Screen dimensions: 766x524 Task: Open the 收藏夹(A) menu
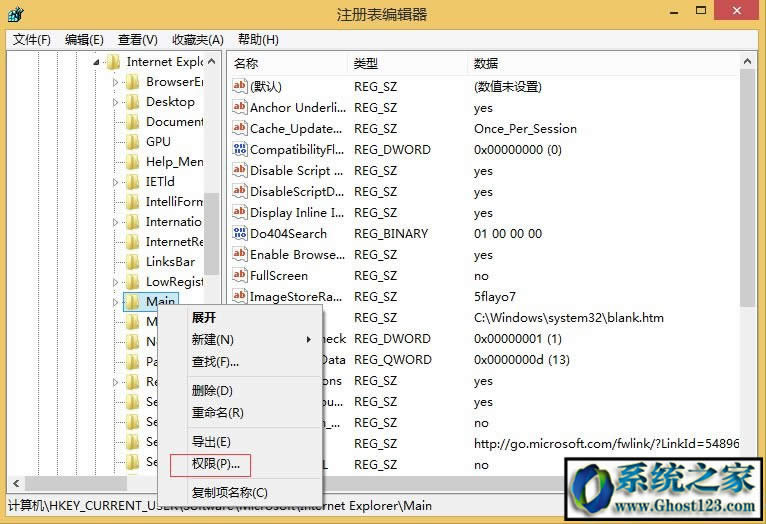pyautogui.click(x=197, y=40)
